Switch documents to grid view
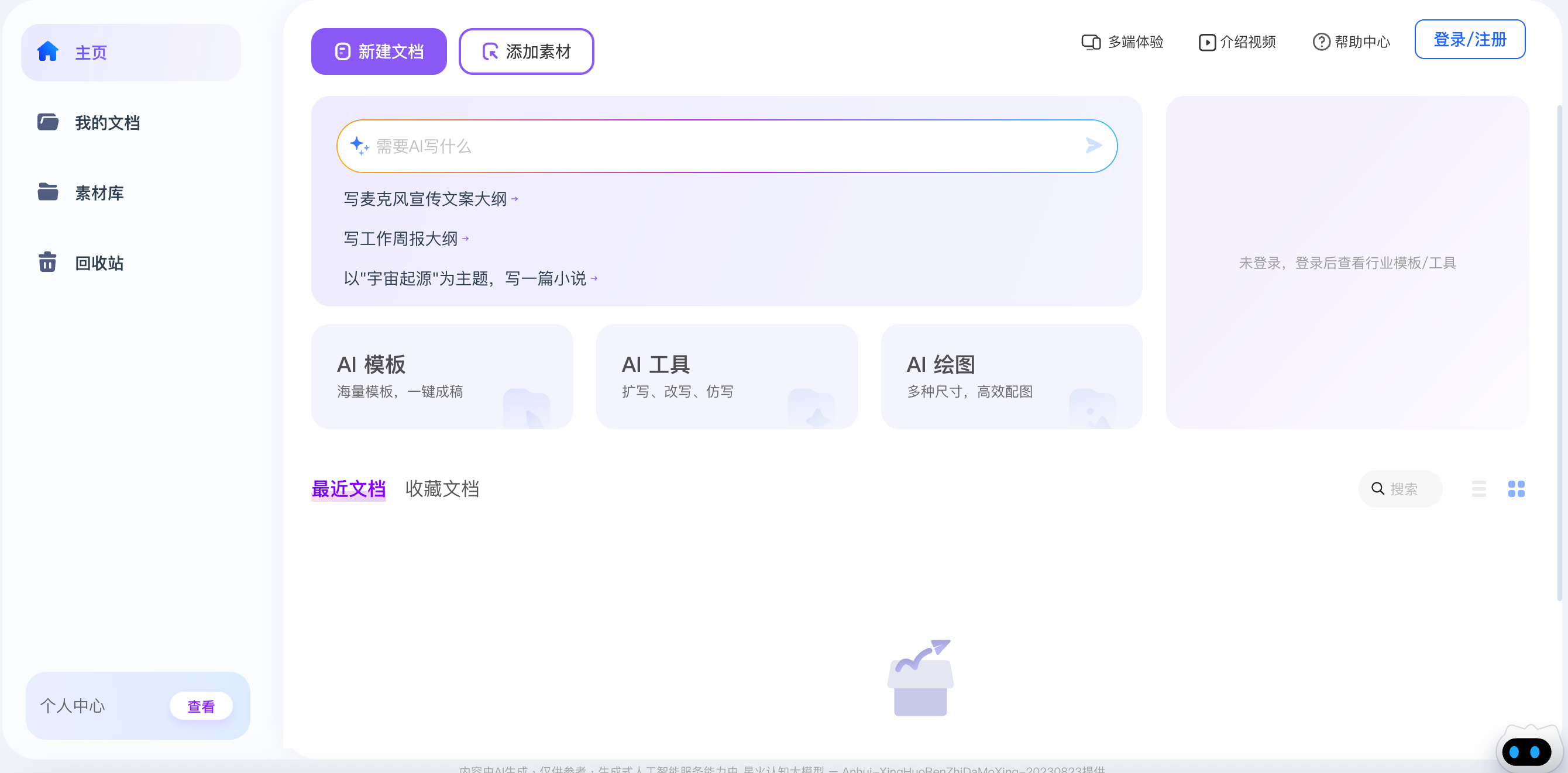Screen dimensions: 1568x773 (1517, 488)
